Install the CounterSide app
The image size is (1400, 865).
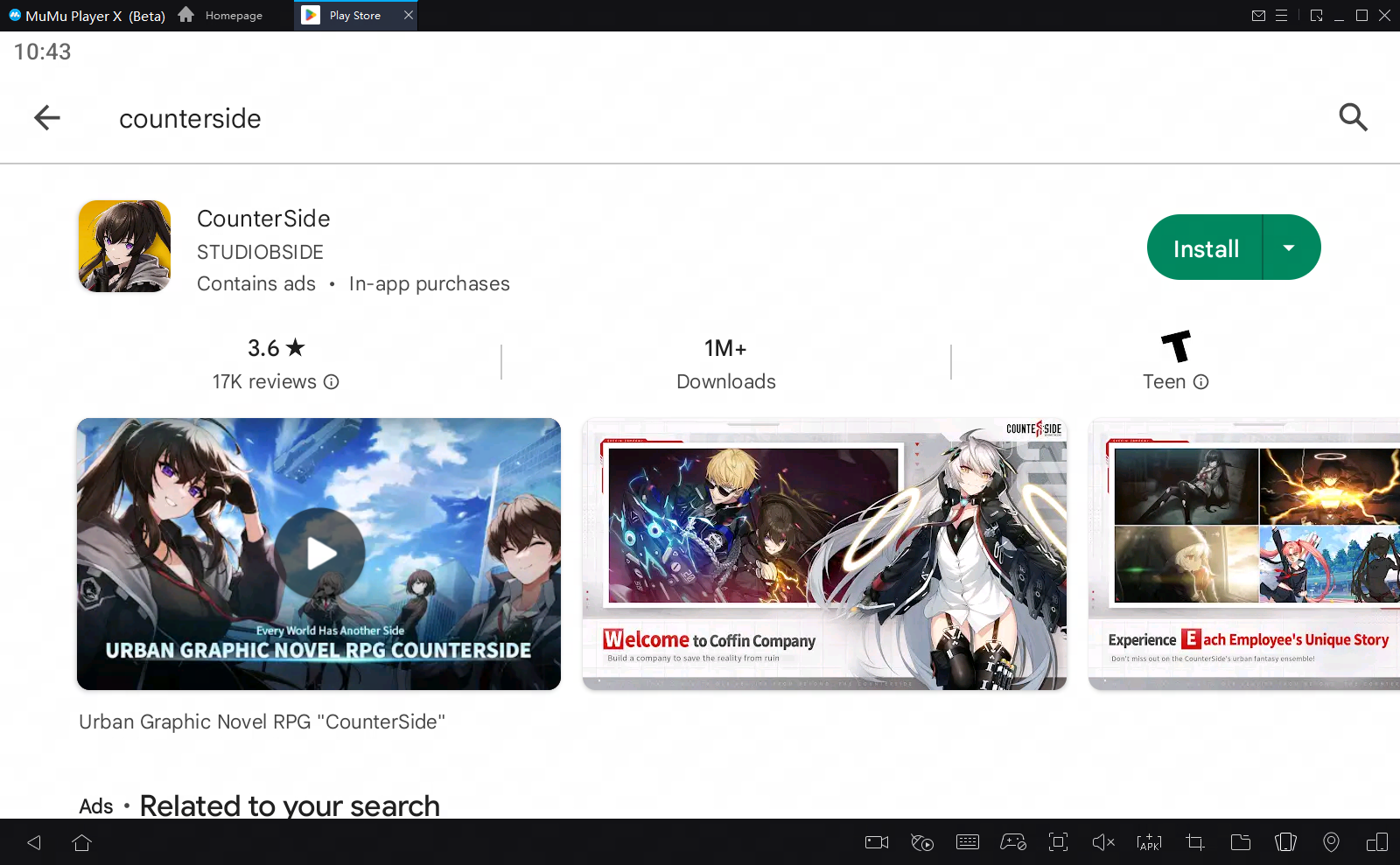[x=1206, y=248]
